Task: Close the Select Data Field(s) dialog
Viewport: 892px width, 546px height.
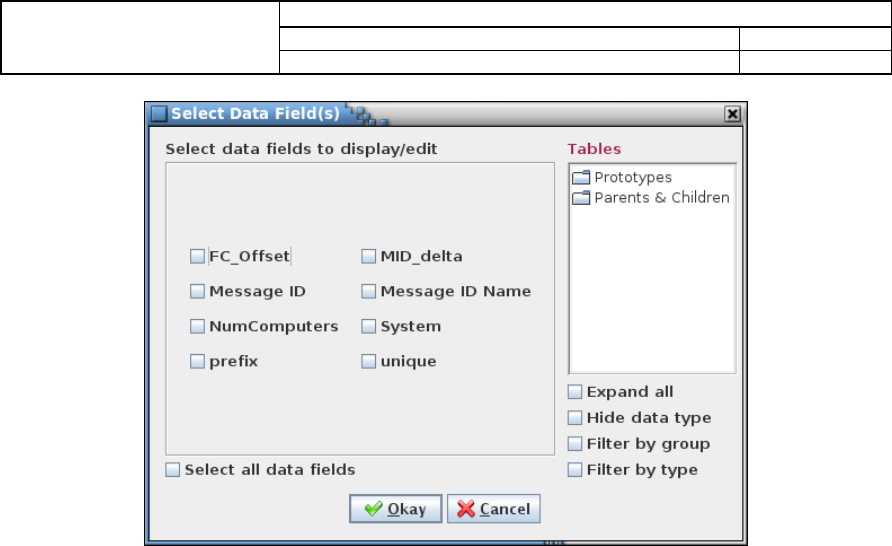Action: click(733, 114)
